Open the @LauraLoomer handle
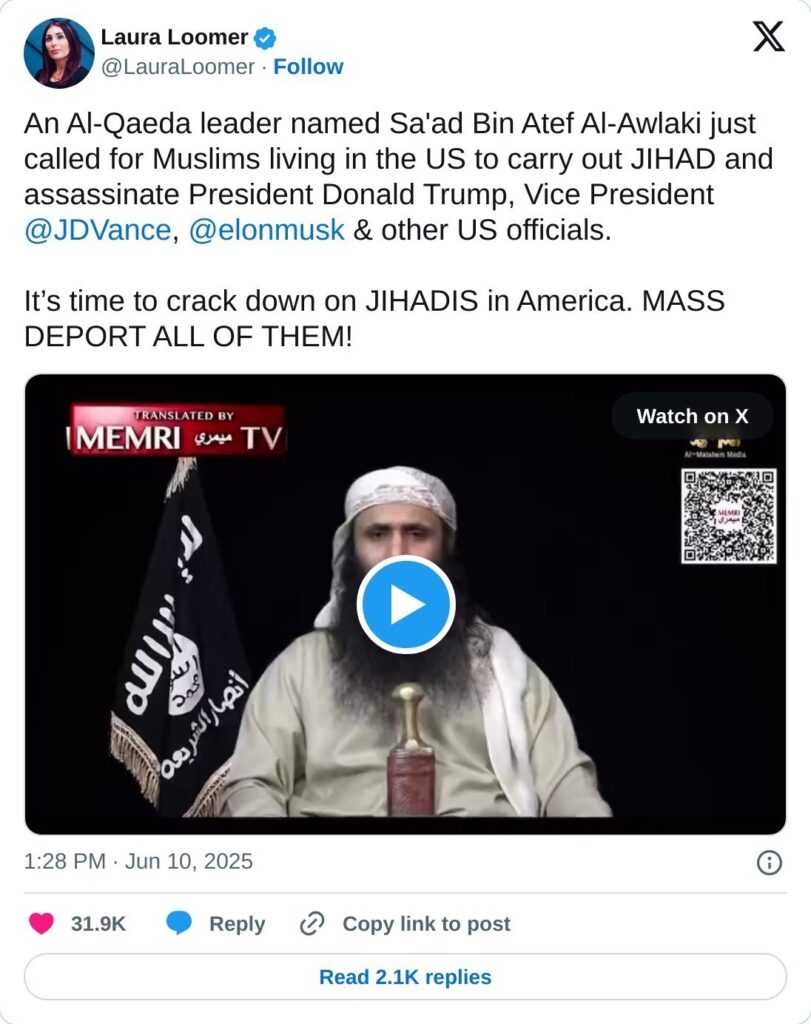The height and width of the screenshot is (1024, 811). (x=178, y=67)
